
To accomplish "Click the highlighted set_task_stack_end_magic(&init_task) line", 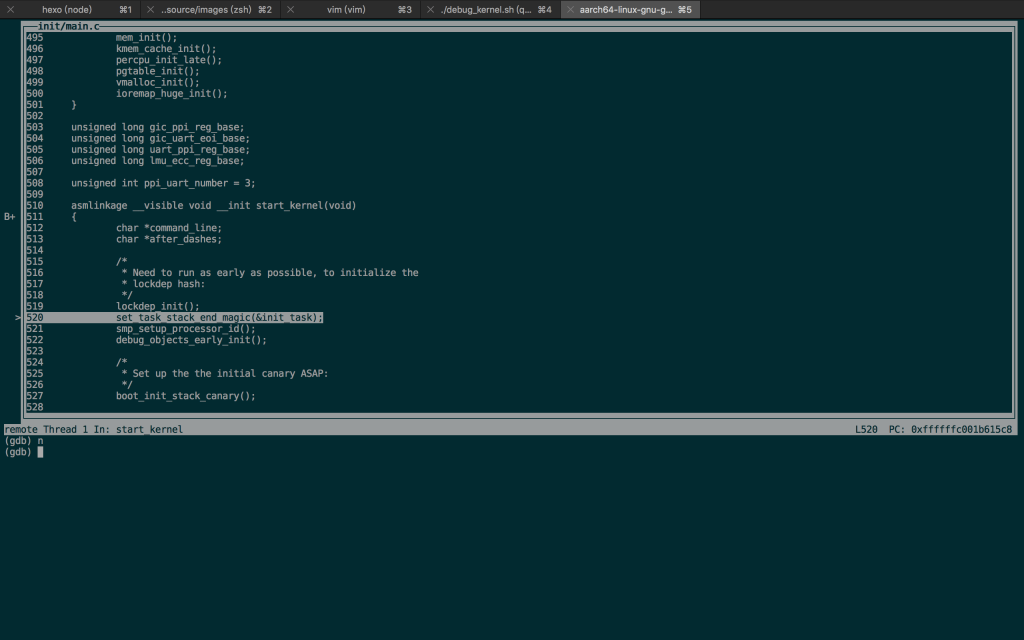I will [219, 317].
